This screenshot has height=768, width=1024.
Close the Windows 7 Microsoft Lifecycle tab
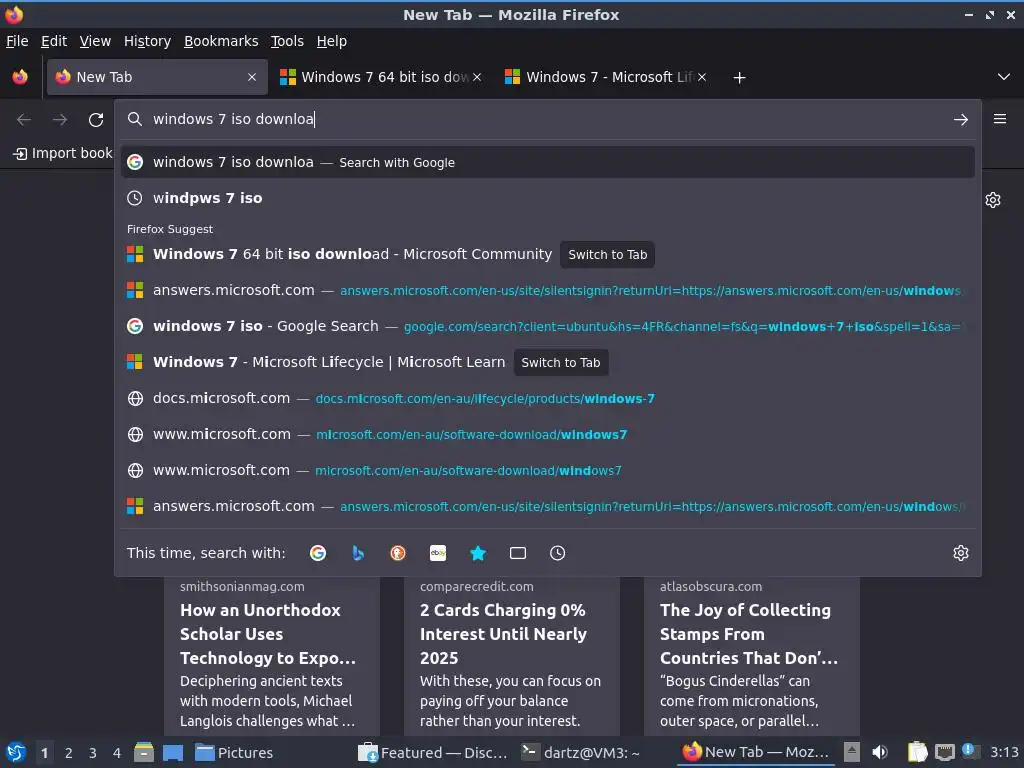click(x=702, y=77)
